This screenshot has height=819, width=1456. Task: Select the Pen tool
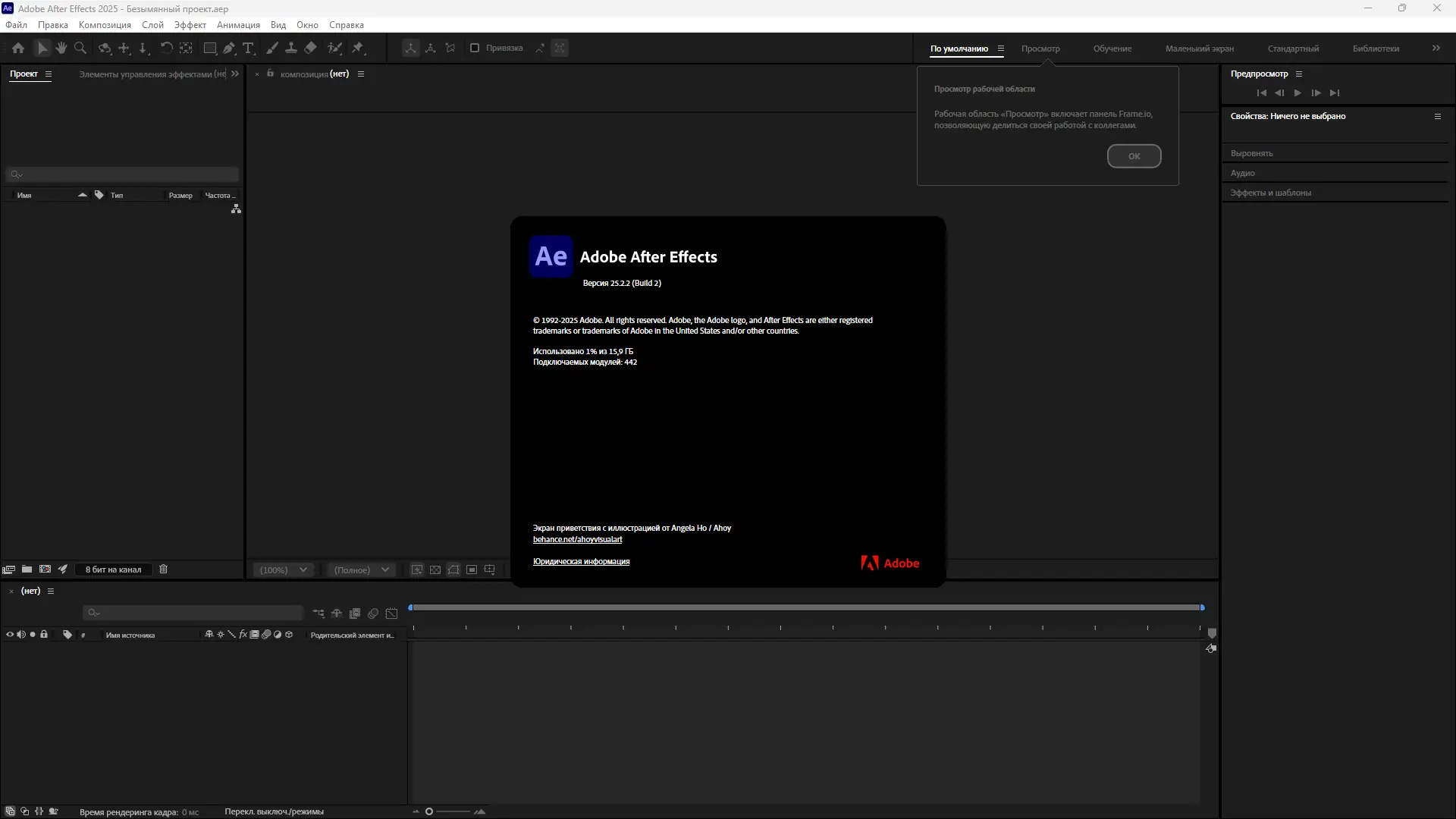coord(229,48)
